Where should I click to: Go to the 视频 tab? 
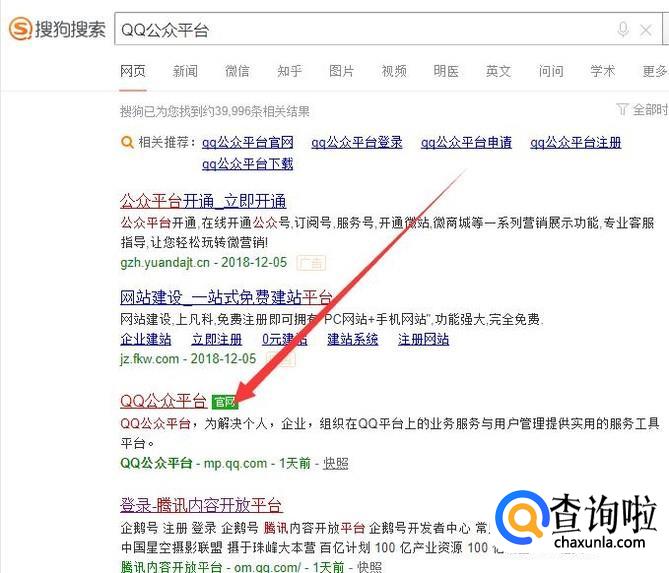(x=394, y=71)
